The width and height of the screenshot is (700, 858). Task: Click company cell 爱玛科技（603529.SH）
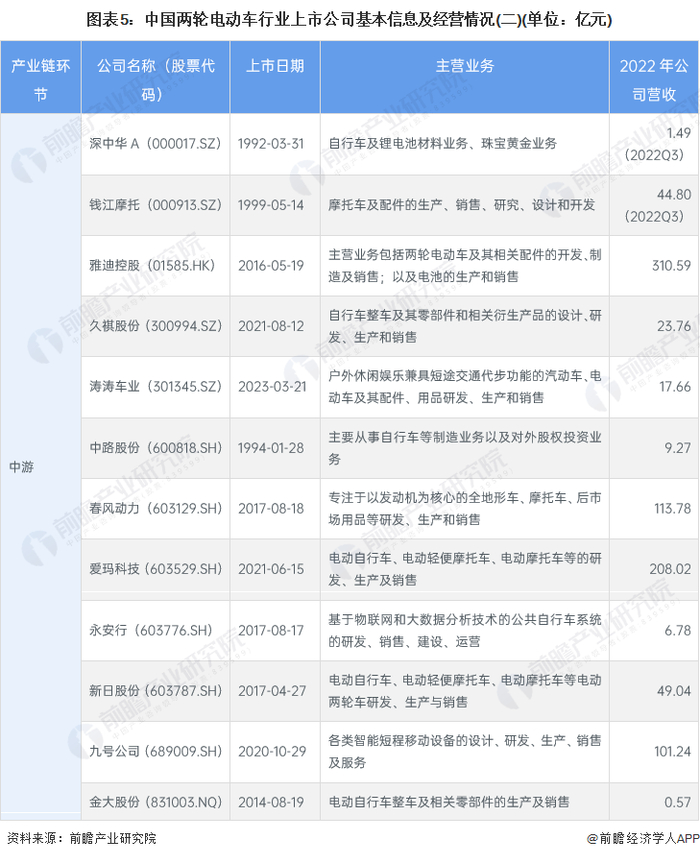coord(156,569)
